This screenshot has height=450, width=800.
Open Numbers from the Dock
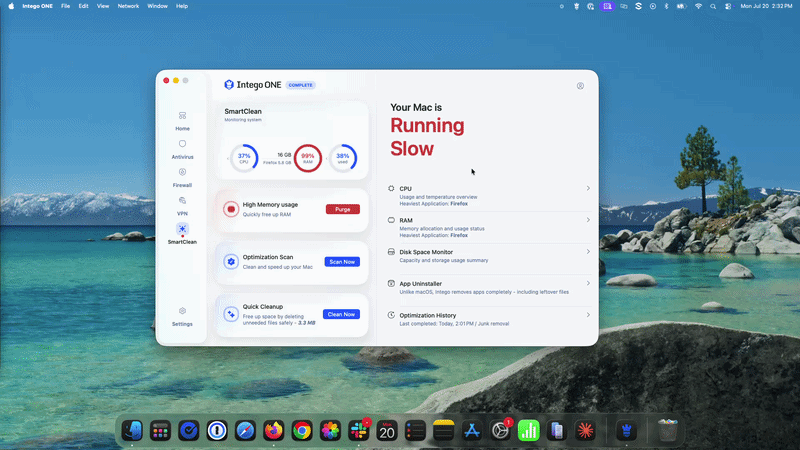529,431
